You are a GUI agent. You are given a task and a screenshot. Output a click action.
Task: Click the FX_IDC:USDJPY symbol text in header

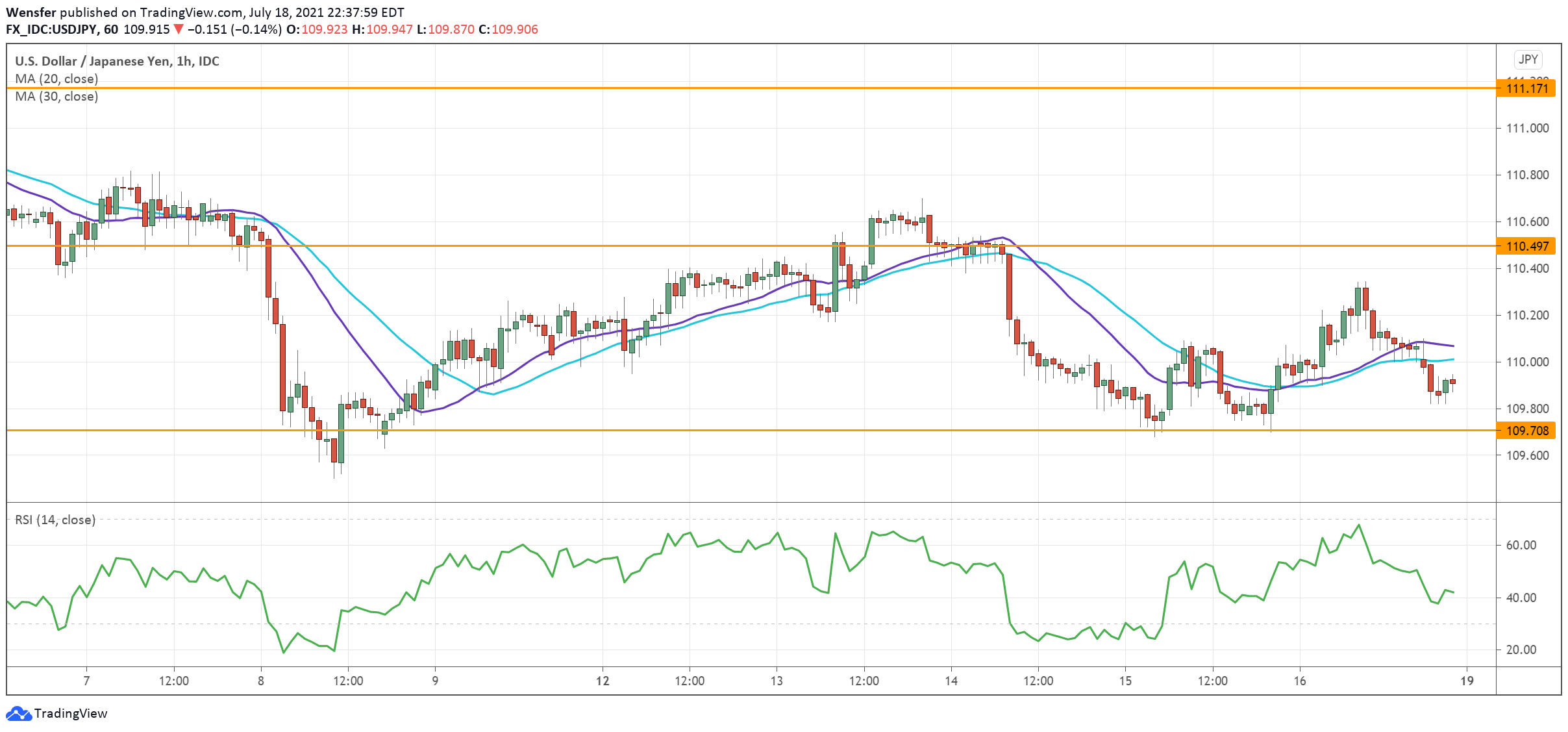(x=52, y=29)
